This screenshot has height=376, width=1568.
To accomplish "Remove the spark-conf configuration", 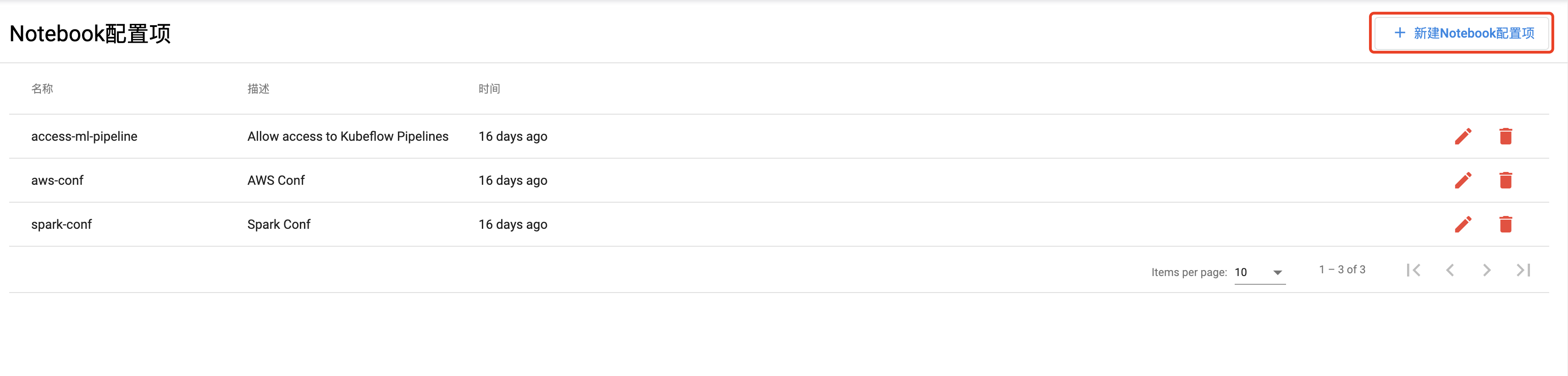I will [x=1505, y=224].
